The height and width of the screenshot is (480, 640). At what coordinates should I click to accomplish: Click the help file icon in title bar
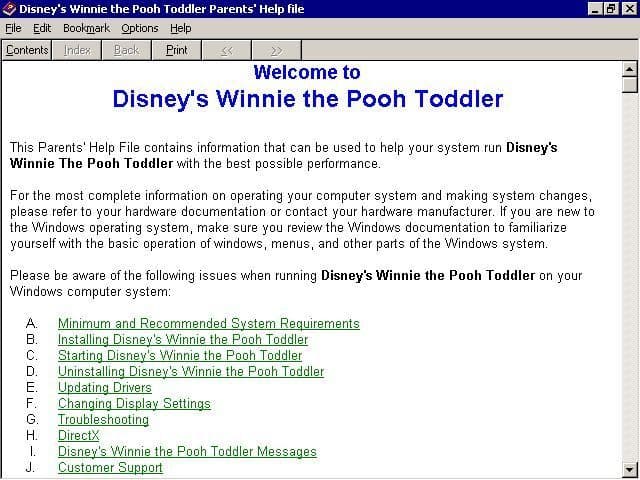pos(9,9)
